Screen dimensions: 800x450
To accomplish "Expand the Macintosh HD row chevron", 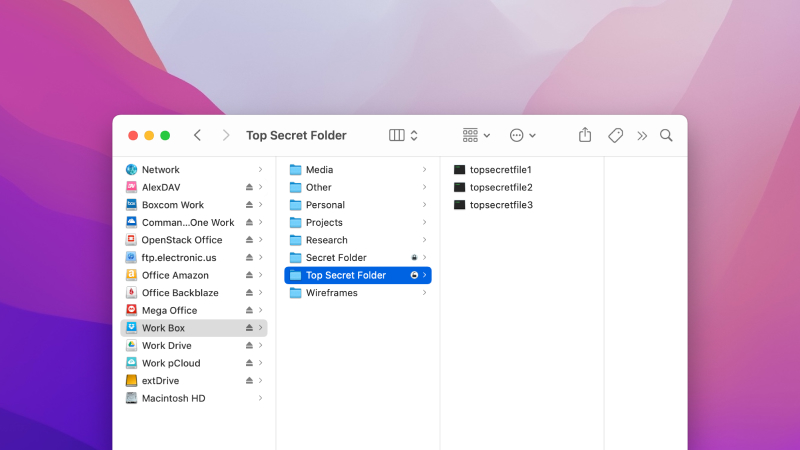I will pos(260,398).
